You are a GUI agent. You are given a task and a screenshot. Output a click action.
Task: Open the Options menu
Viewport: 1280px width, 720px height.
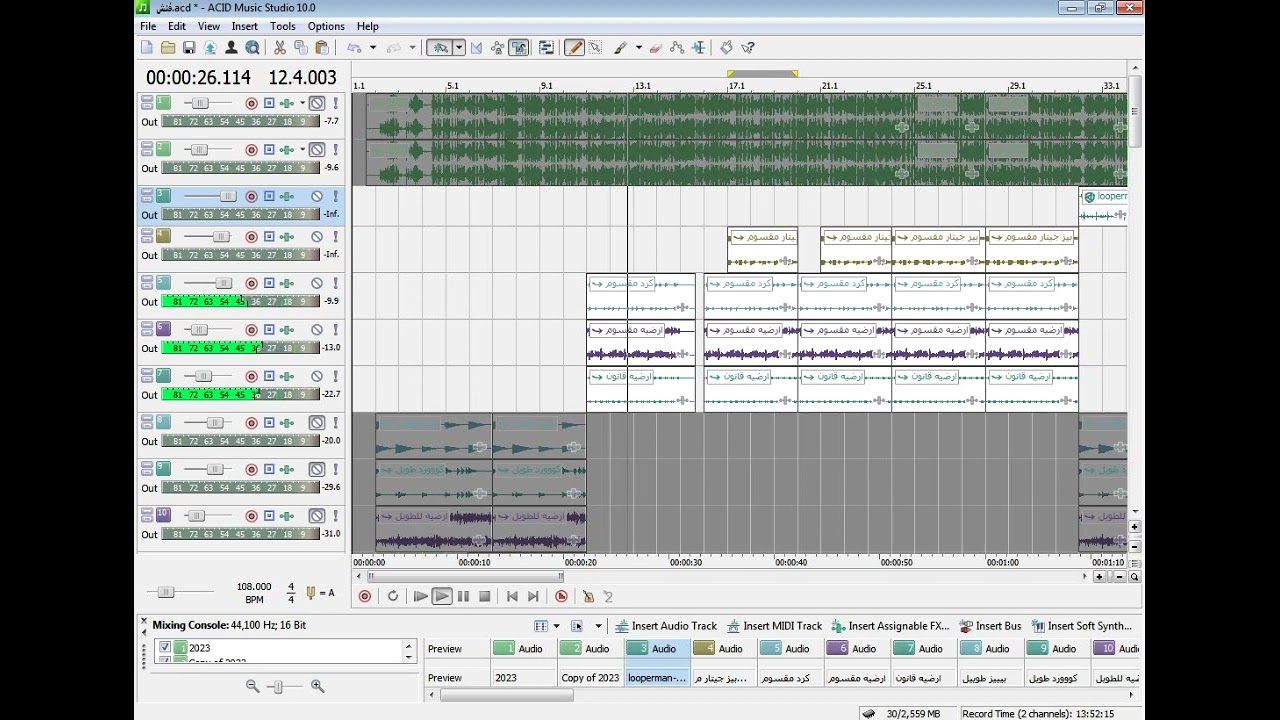[326, 26]
